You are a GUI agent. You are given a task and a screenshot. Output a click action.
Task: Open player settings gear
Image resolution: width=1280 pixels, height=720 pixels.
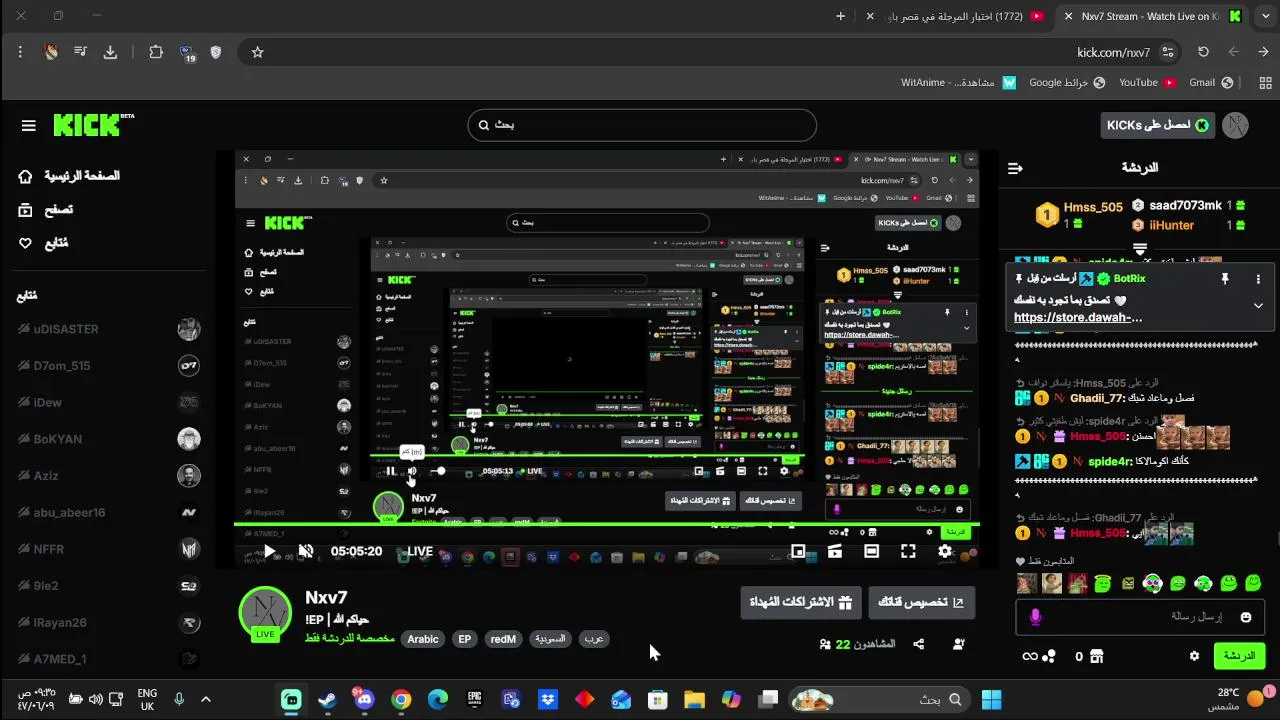tap(945, 551)
